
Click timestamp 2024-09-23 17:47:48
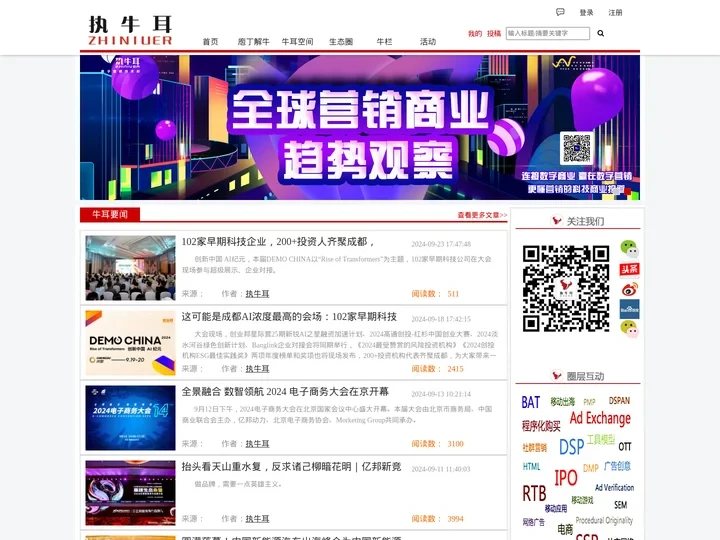click(x=441, y=244)
